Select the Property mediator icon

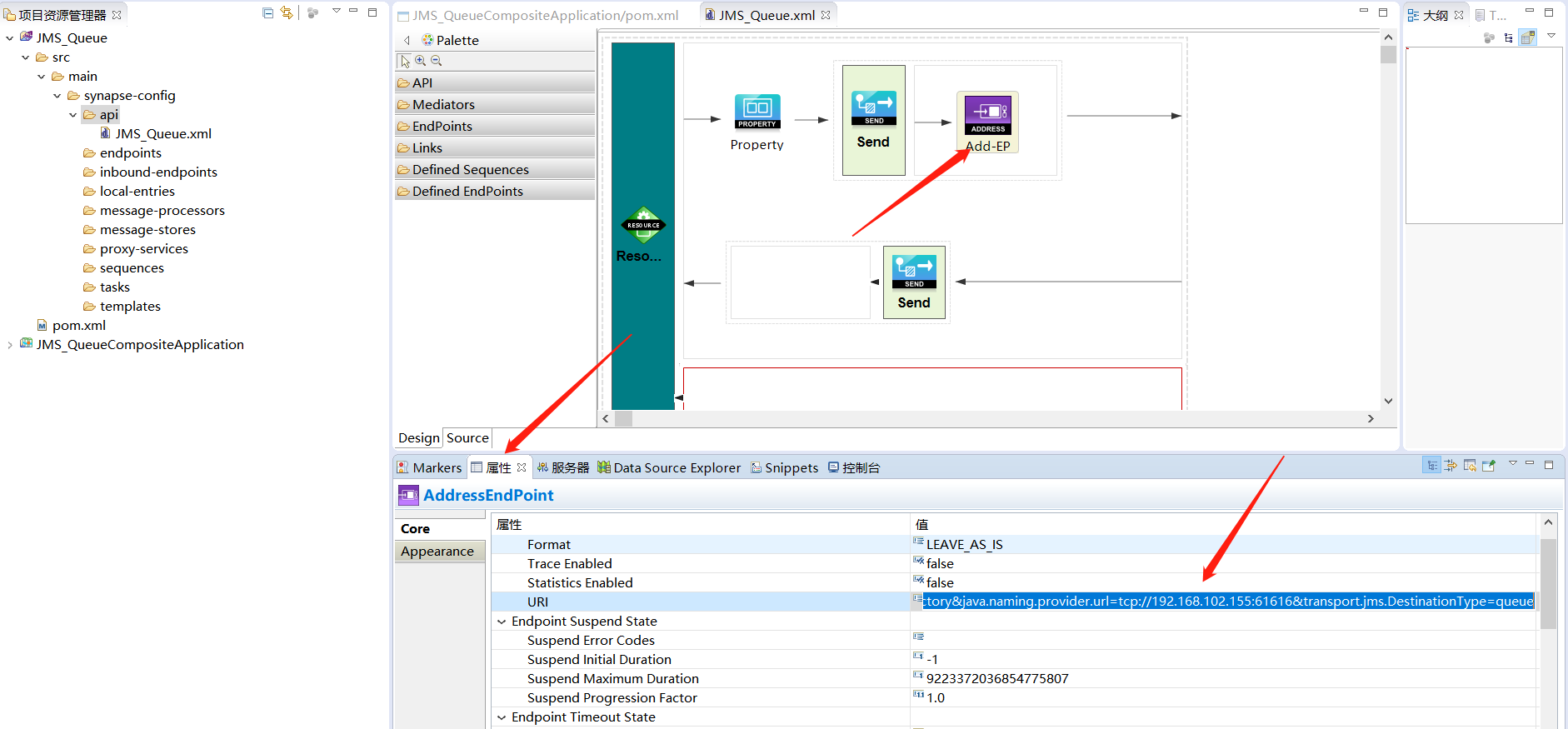[x=757, y=112]
